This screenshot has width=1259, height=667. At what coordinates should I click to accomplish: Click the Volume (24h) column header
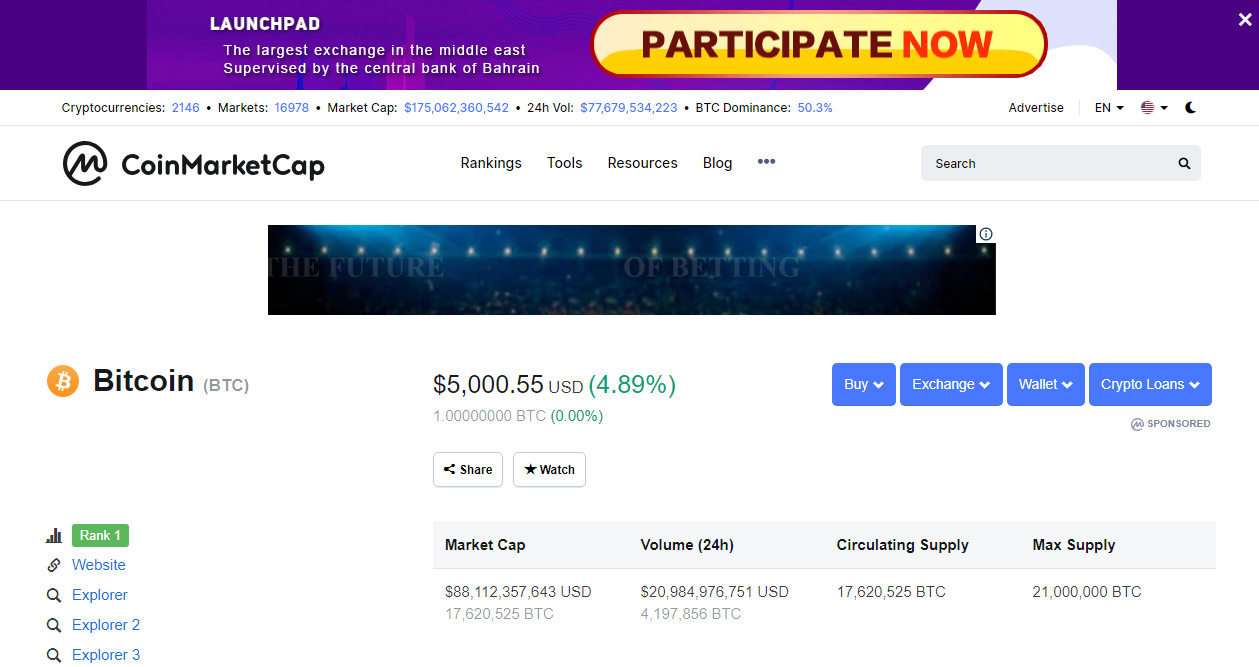click(x=687, y=545)
